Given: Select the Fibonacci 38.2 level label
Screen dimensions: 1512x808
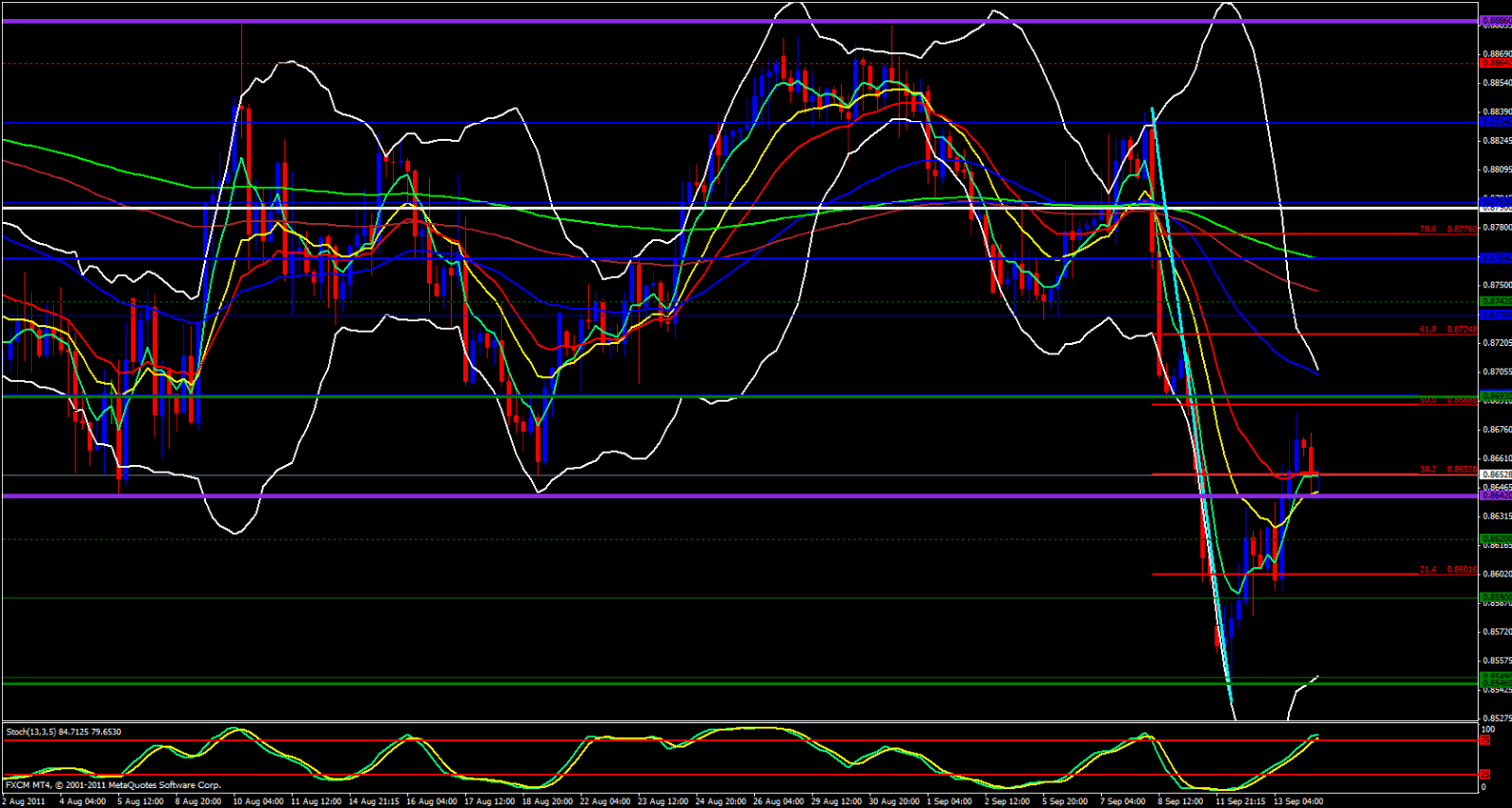Looking at the screenshot, I should [x=1449, y=469].
